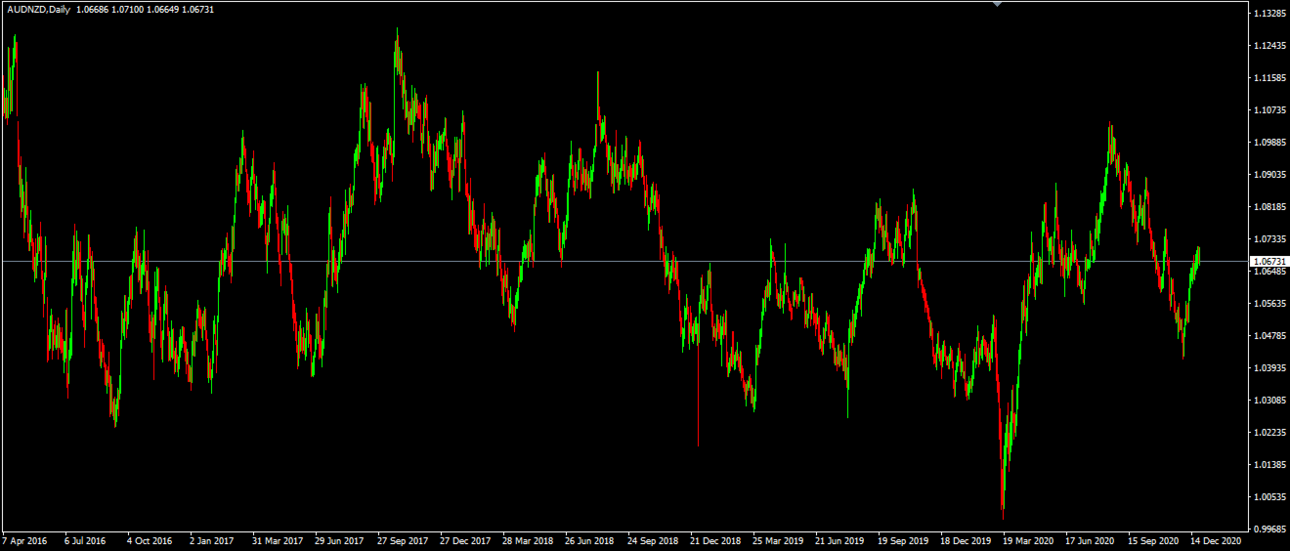Click the 27 Dec 2017 date label

tap(465, 541)
